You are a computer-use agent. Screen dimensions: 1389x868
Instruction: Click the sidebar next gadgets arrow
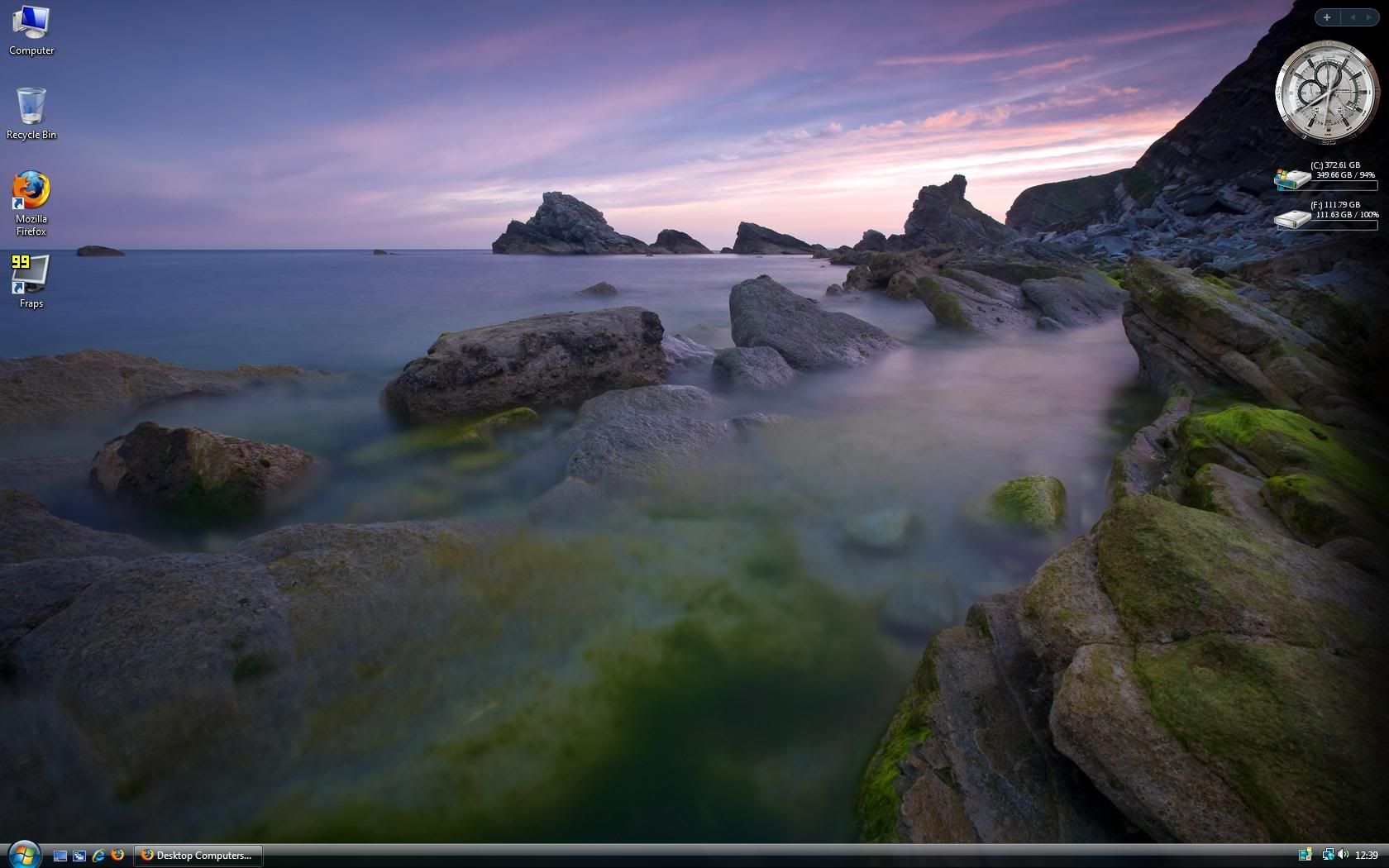point(1369,17)
